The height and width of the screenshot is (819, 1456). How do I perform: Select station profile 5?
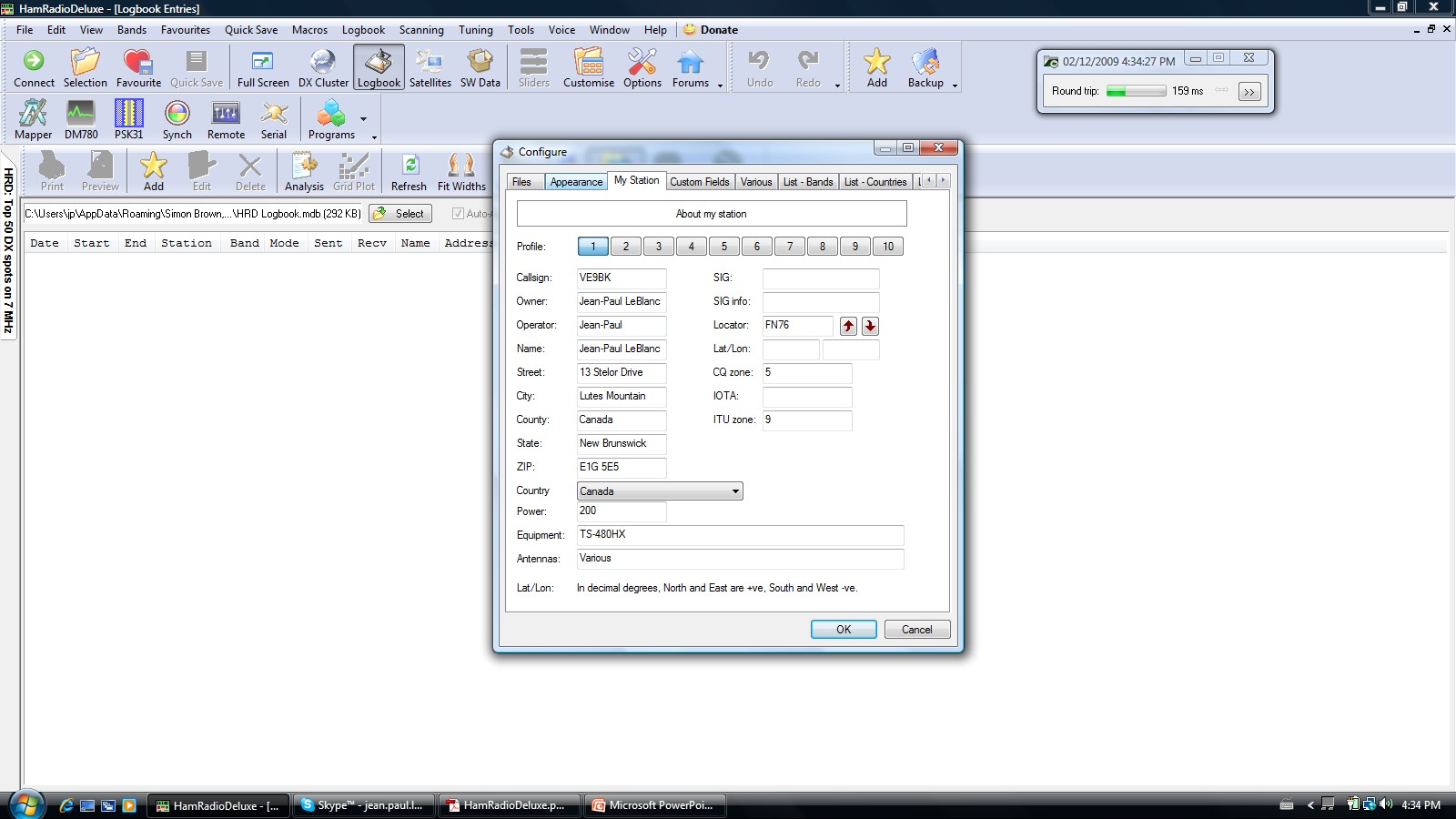(x=724, y=247)
